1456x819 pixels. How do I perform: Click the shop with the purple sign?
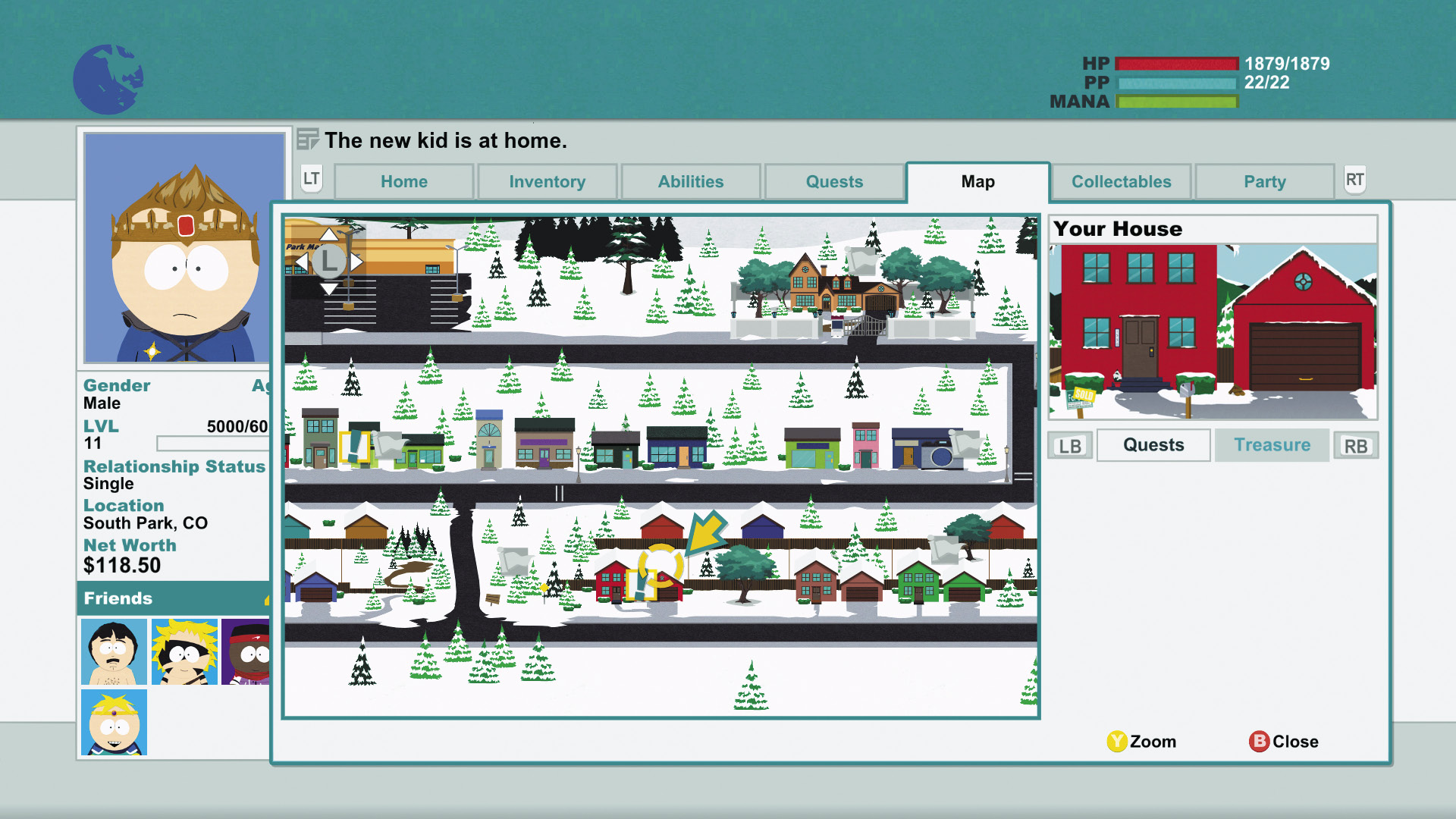544,444
